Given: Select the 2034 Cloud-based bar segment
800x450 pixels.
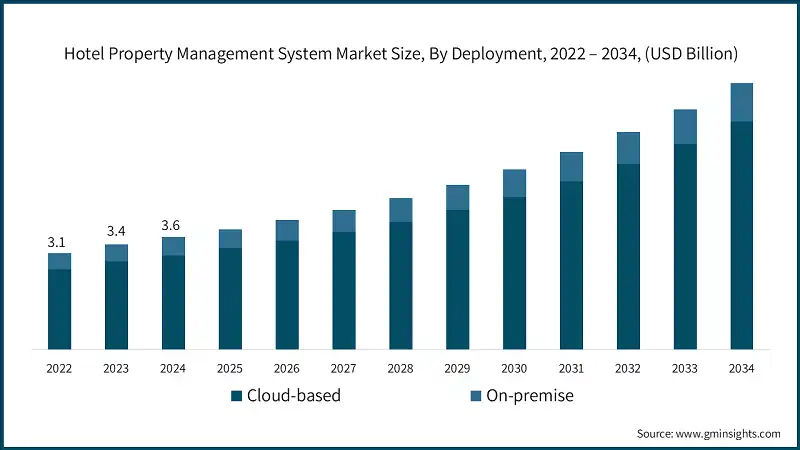Looking at the screenshot, I should click(742, 236).
